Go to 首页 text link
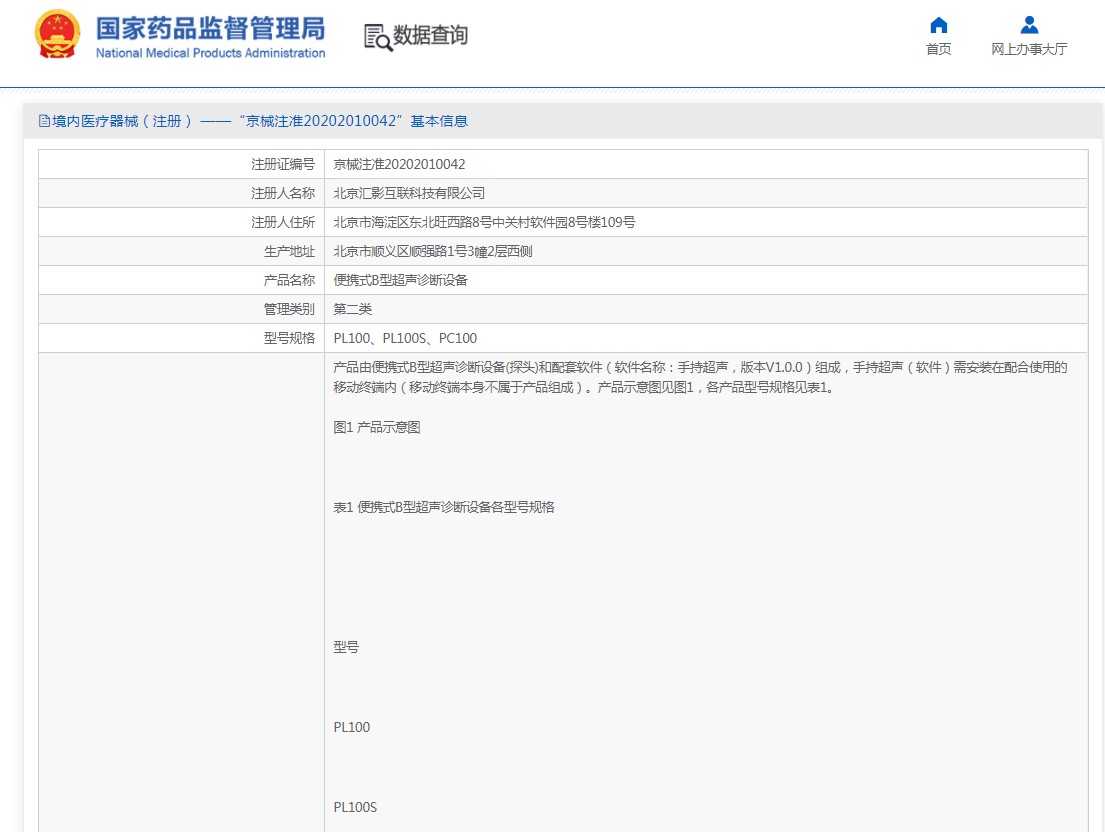 (939, 49)
